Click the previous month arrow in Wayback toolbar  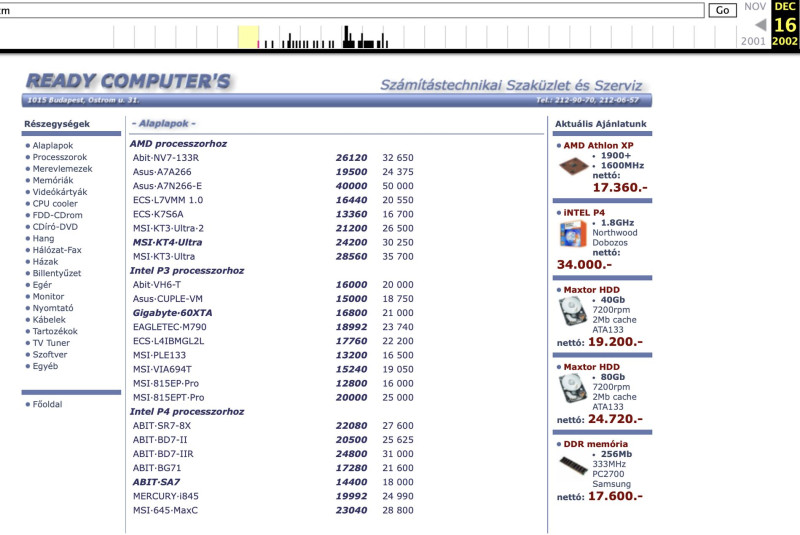tap(761, 24)
